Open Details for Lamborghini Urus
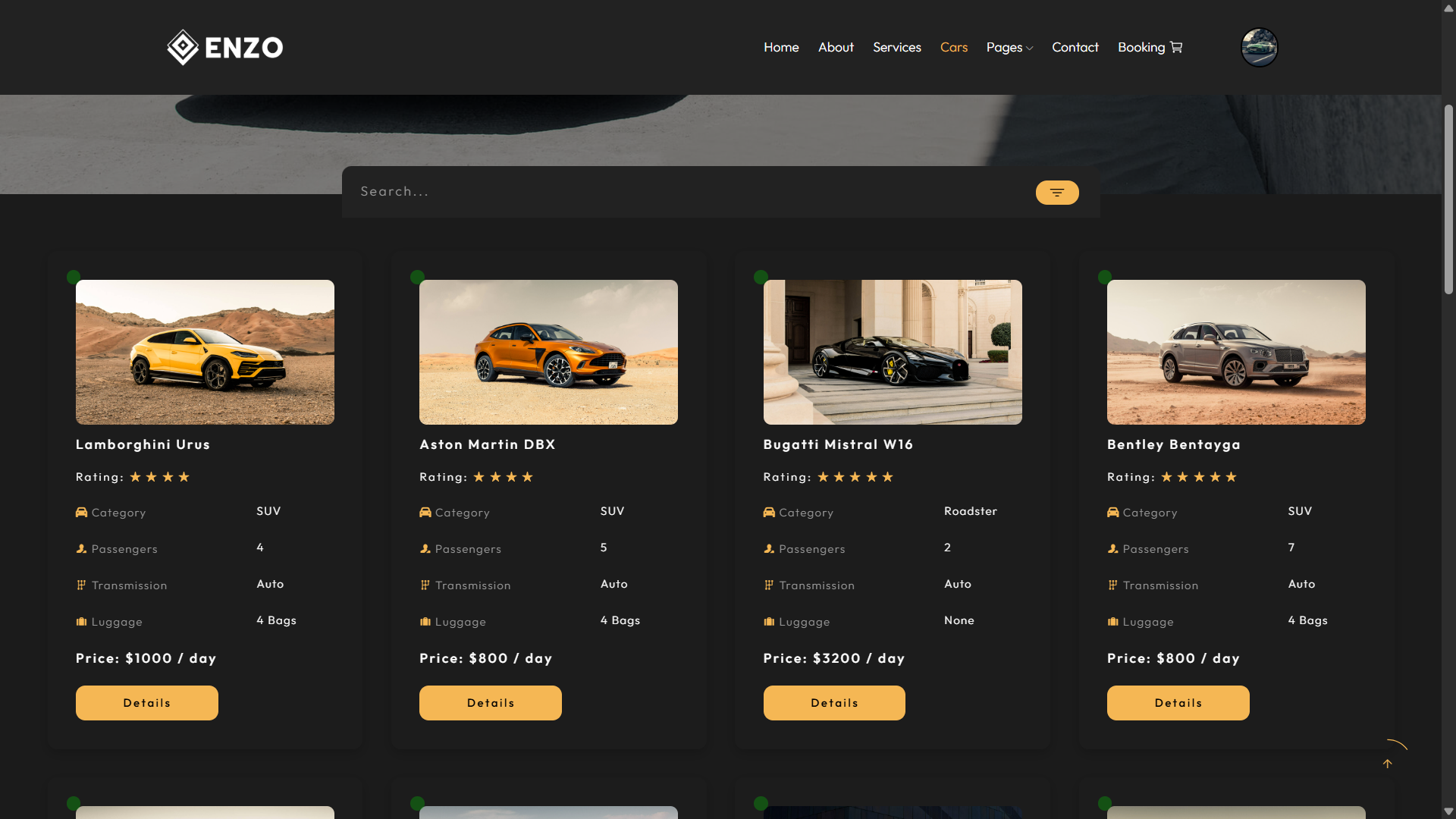The width and height of the screenshot is (1456, 819). [x=147, y=703]
